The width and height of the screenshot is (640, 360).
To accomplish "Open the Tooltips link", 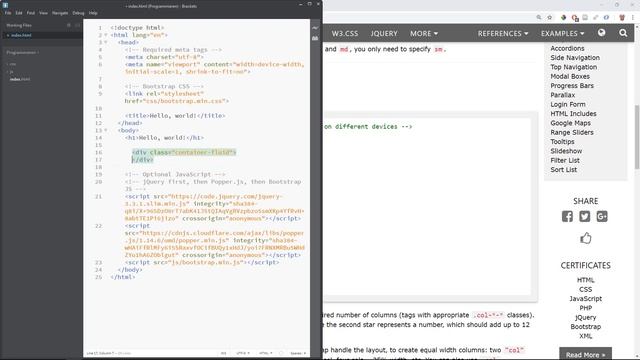I will pyautogui.click(x=562, y=142).
